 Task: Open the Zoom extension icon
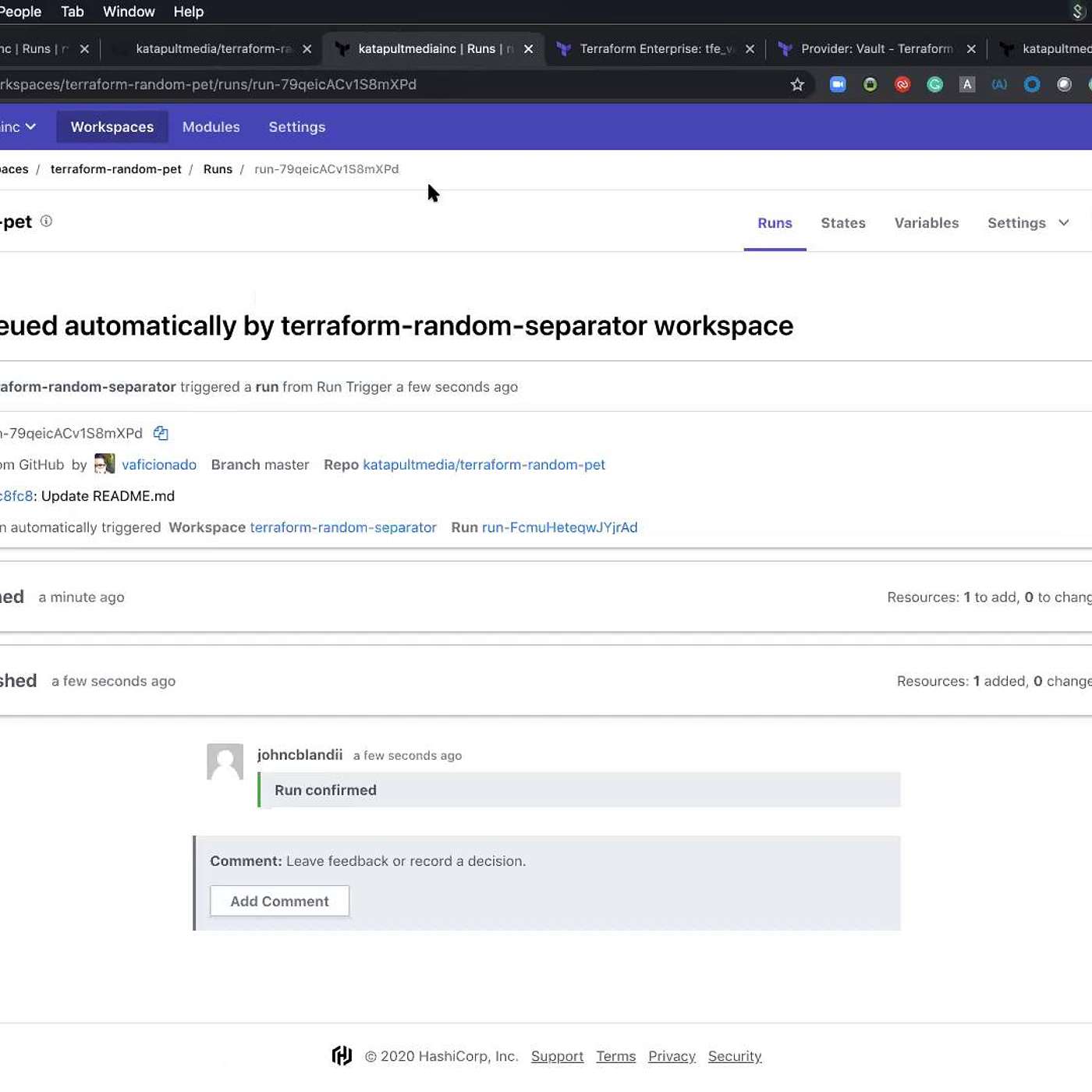coord(838,84)
